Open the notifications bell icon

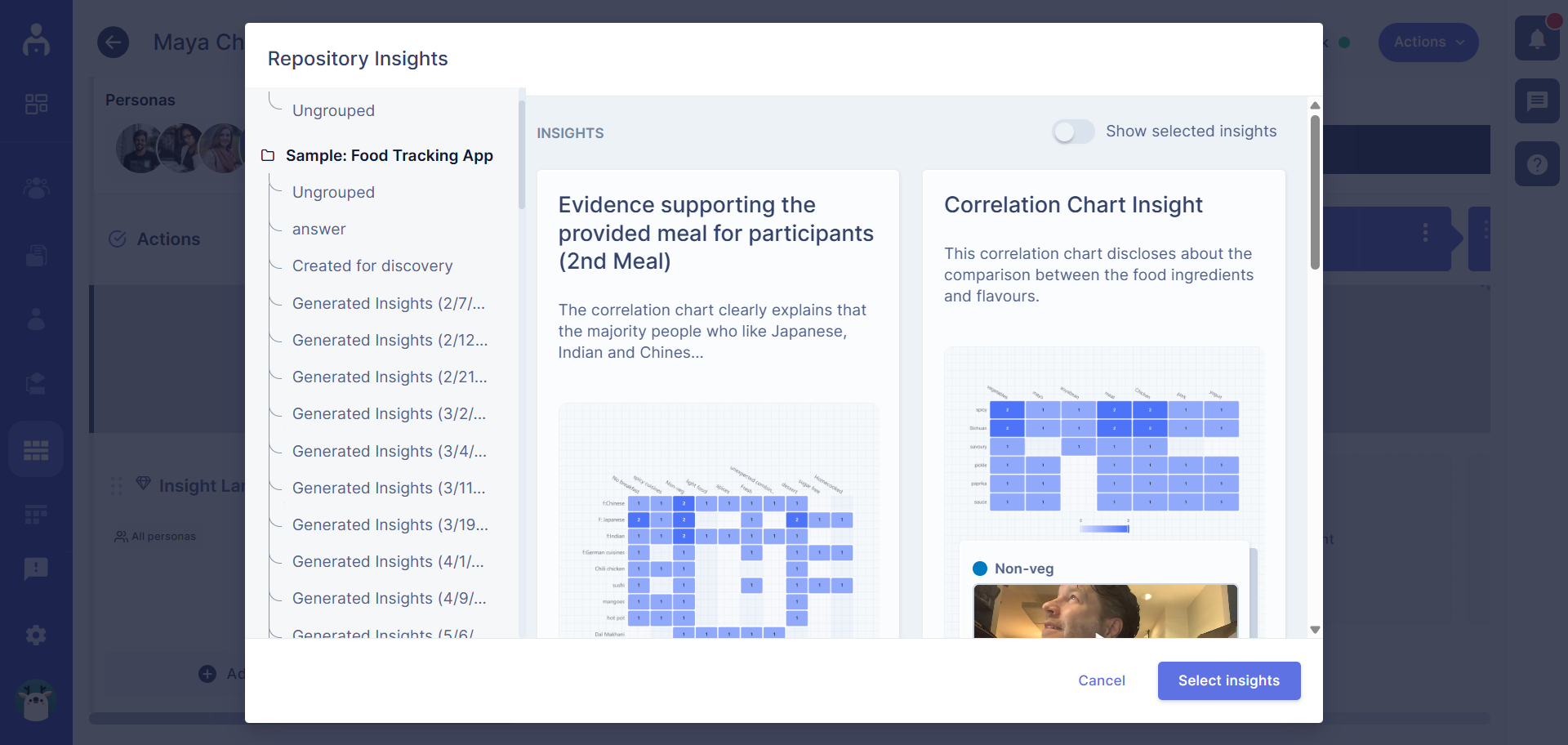[1537, 38]
